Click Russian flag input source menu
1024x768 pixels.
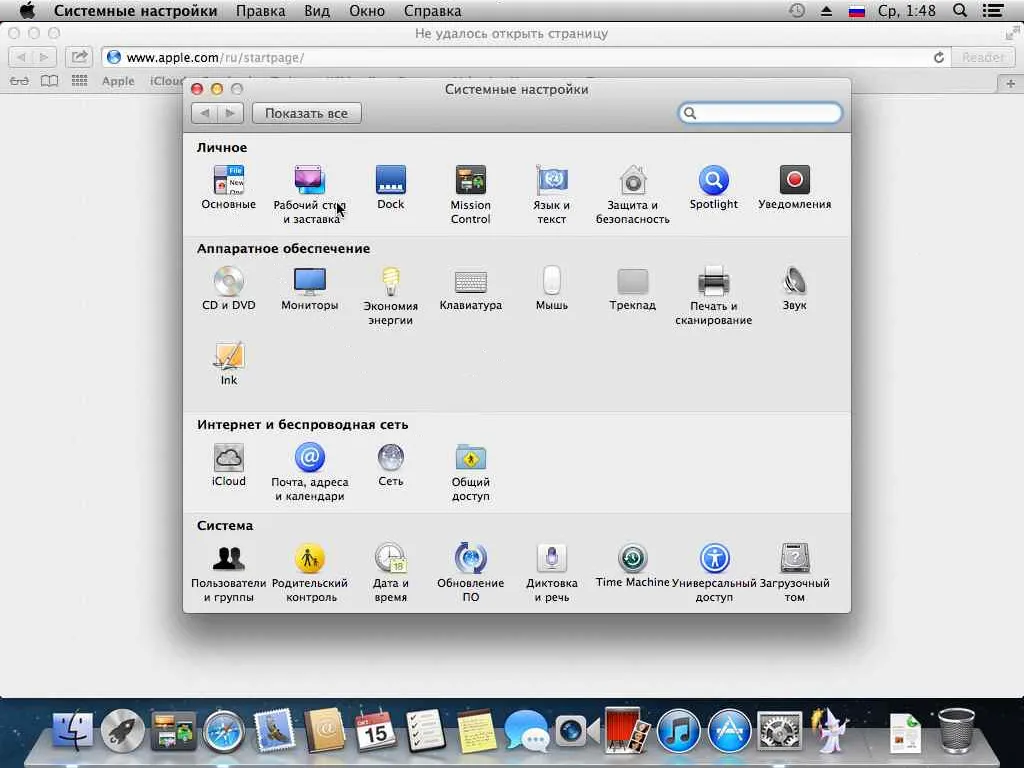click(x=857, y=11)
